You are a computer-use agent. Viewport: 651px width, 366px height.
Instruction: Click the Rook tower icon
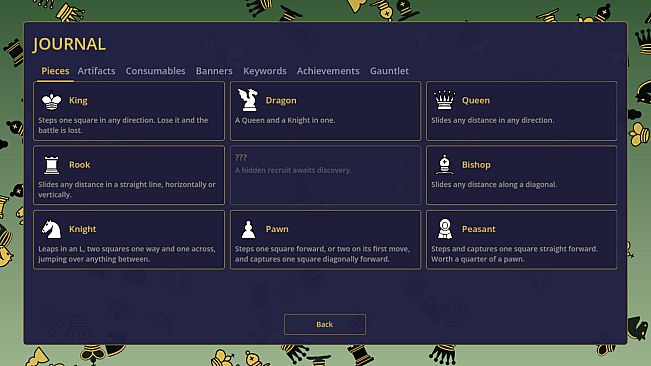51,165
